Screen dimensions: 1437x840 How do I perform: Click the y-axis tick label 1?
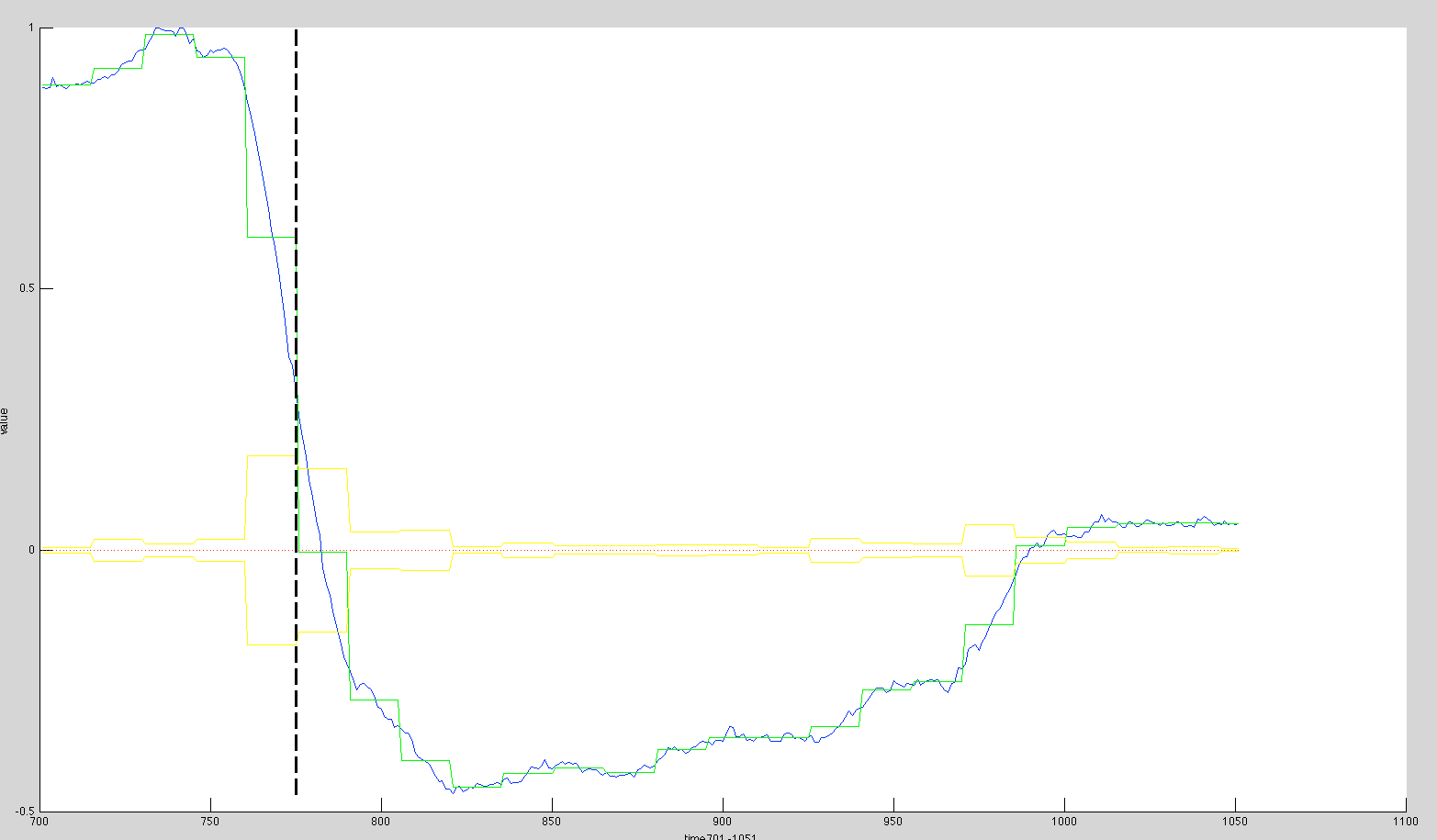point(30,28)
